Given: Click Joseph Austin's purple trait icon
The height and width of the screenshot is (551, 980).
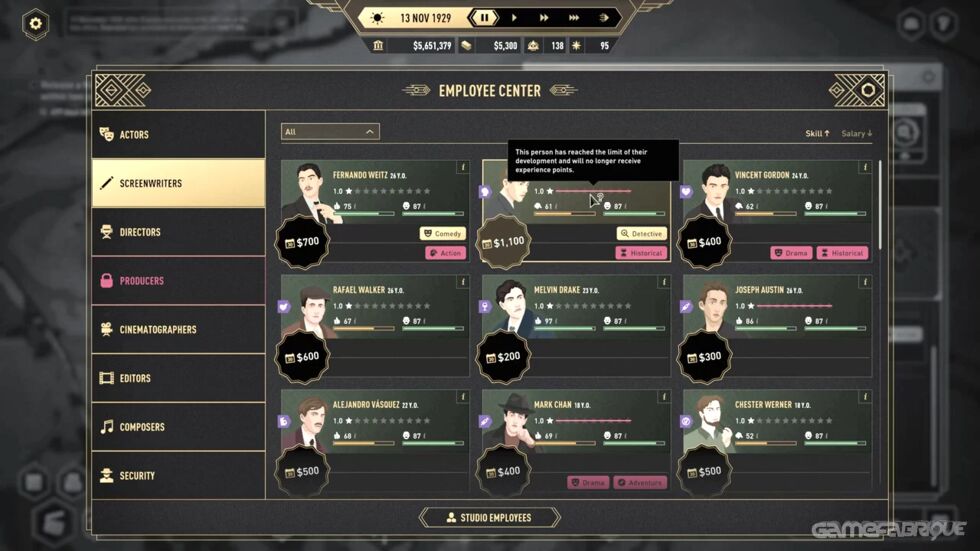Looking at the screenshot, I should click(x=686, y=307).
